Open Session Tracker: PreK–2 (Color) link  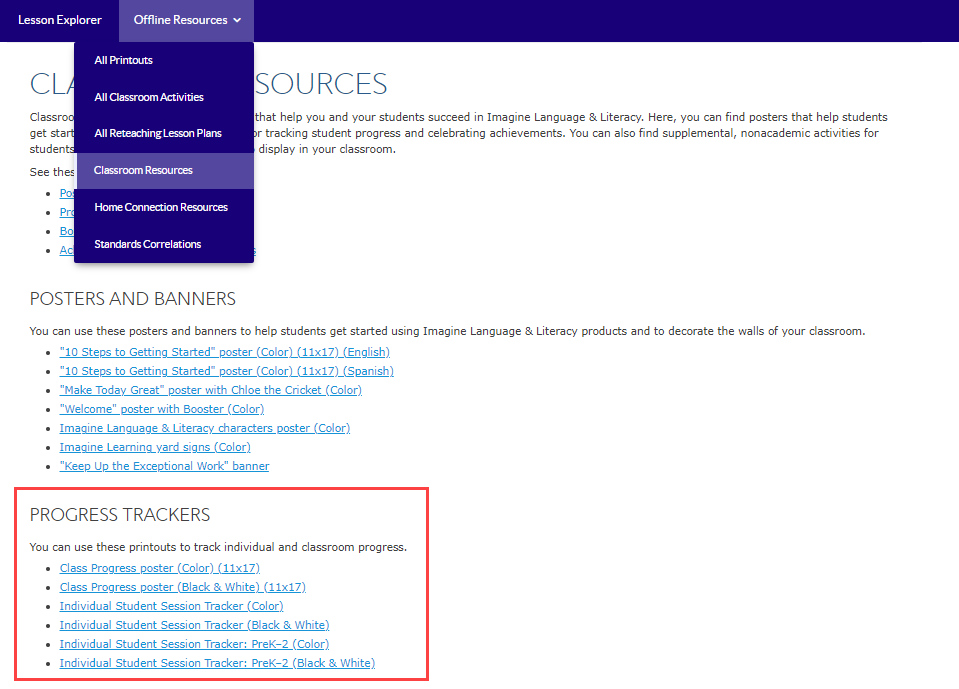pyautogui.click(x=194, y=644)
